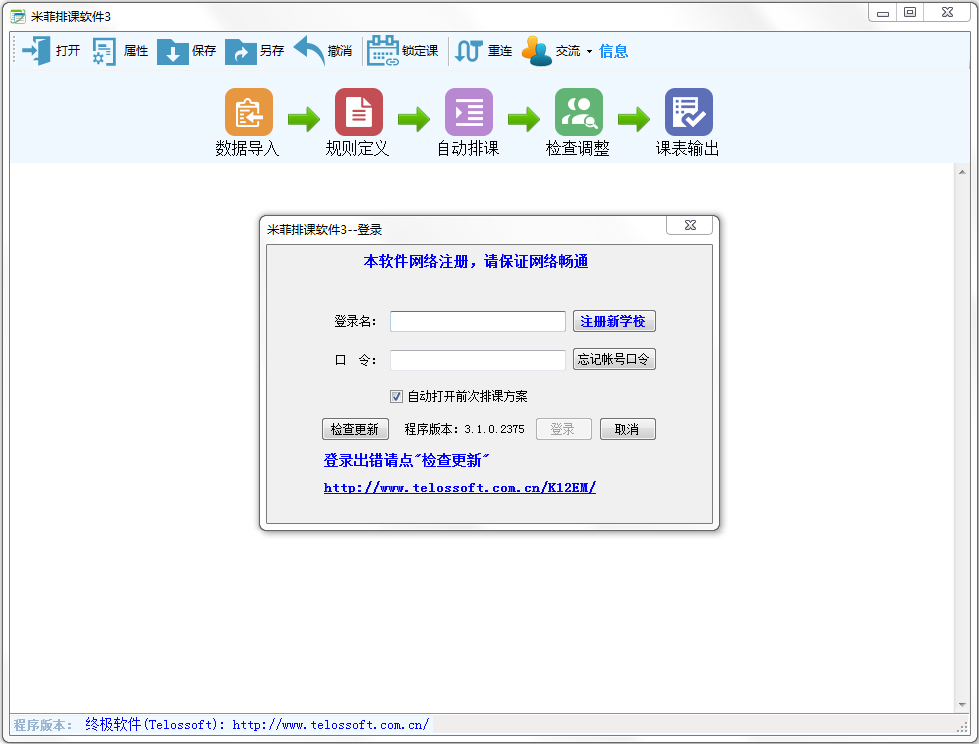
Task: Click the status bar telossoft.com.cn link
Action: (x=330, y=725)
